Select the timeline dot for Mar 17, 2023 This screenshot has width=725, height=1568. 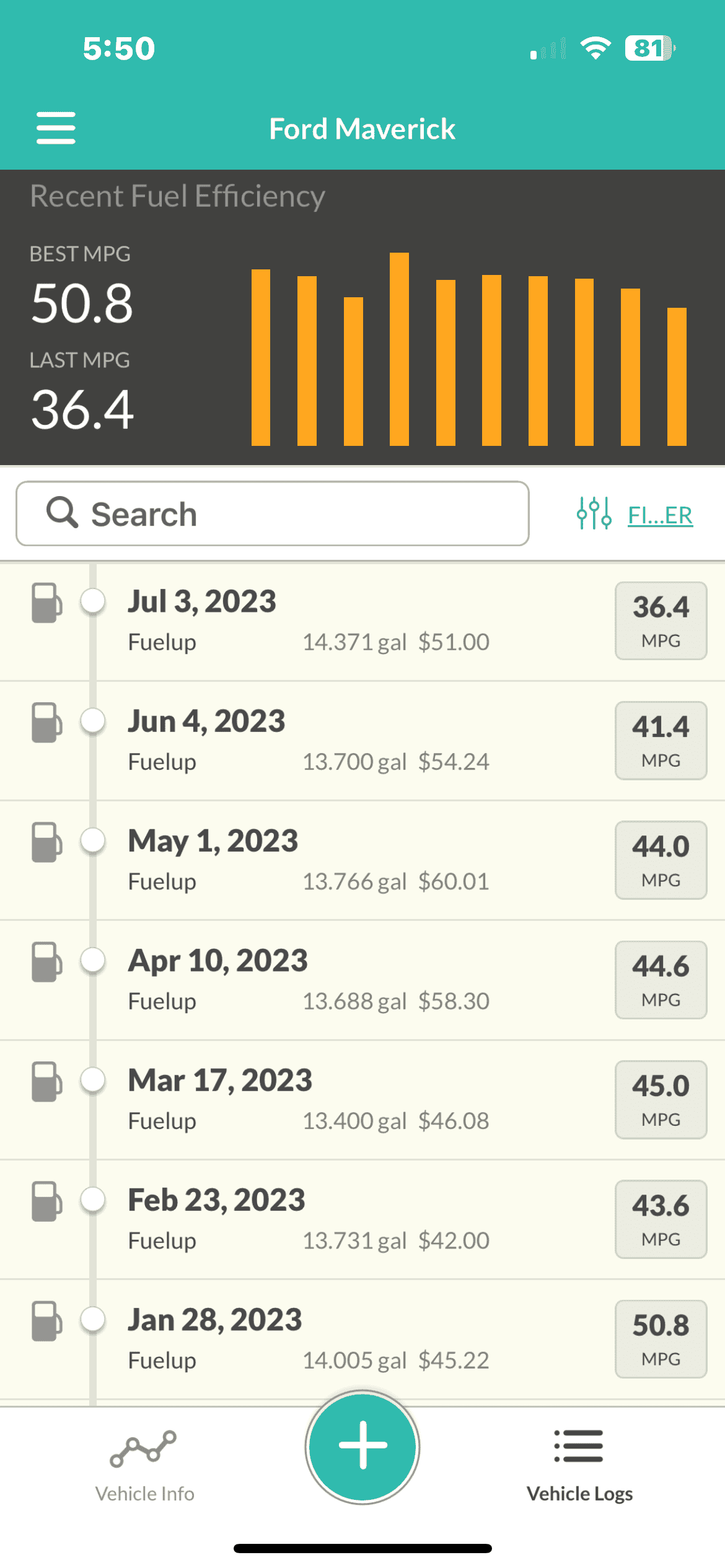[93, 1080]
